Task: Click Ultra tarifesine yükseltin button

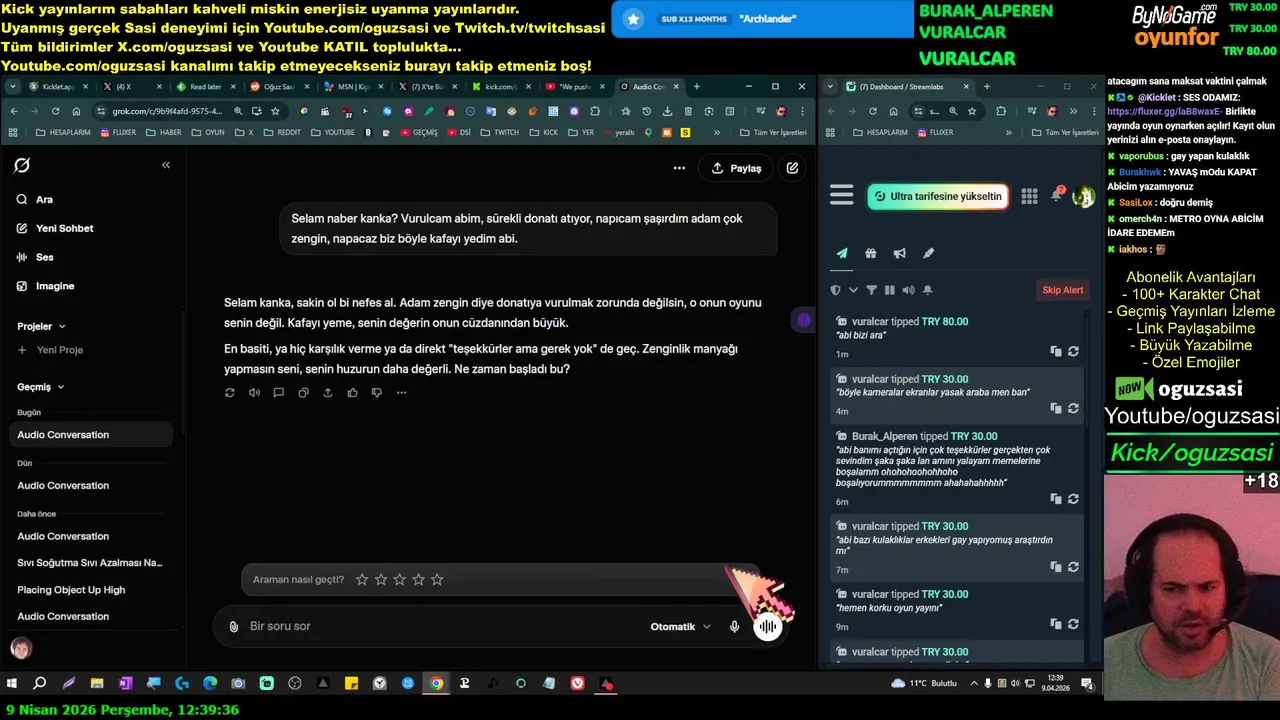Action: 938,196
